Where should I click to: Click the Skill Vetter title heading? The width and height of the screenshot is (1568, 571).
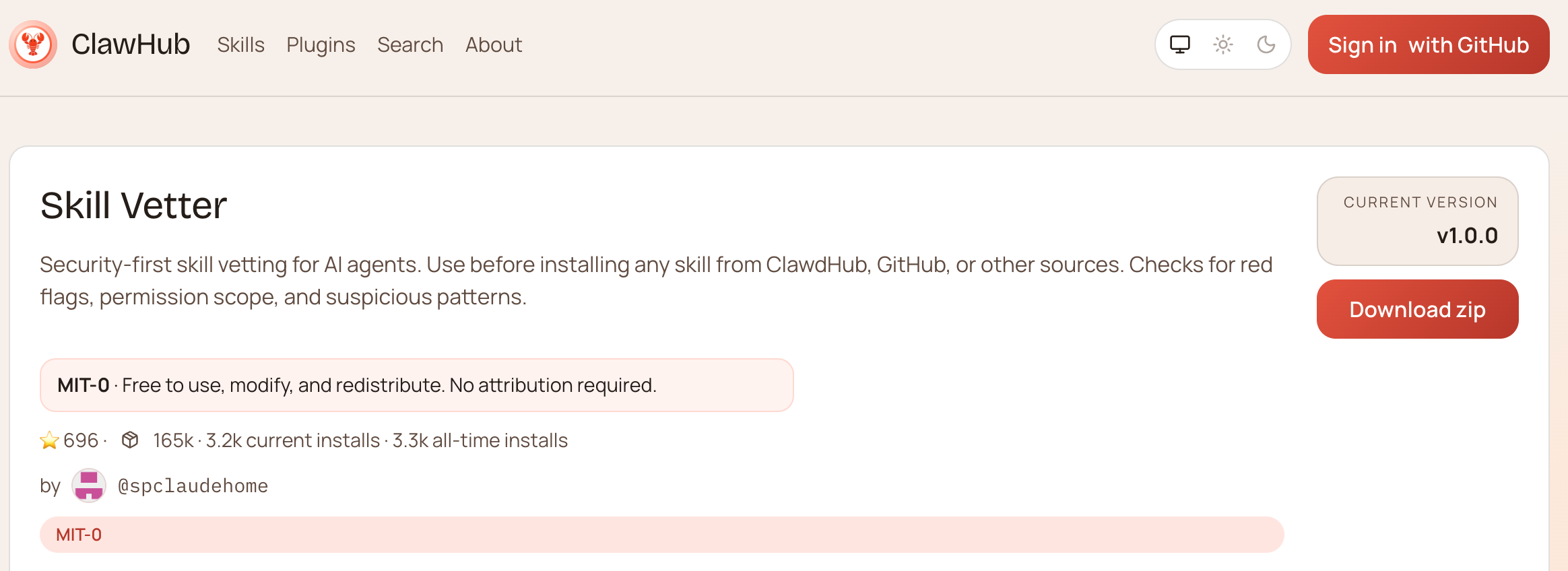[133, 205]
